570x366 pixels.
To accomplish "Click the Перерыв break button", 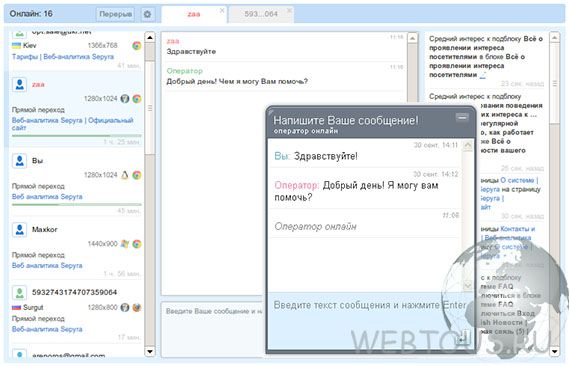I will tap(115, 14).
